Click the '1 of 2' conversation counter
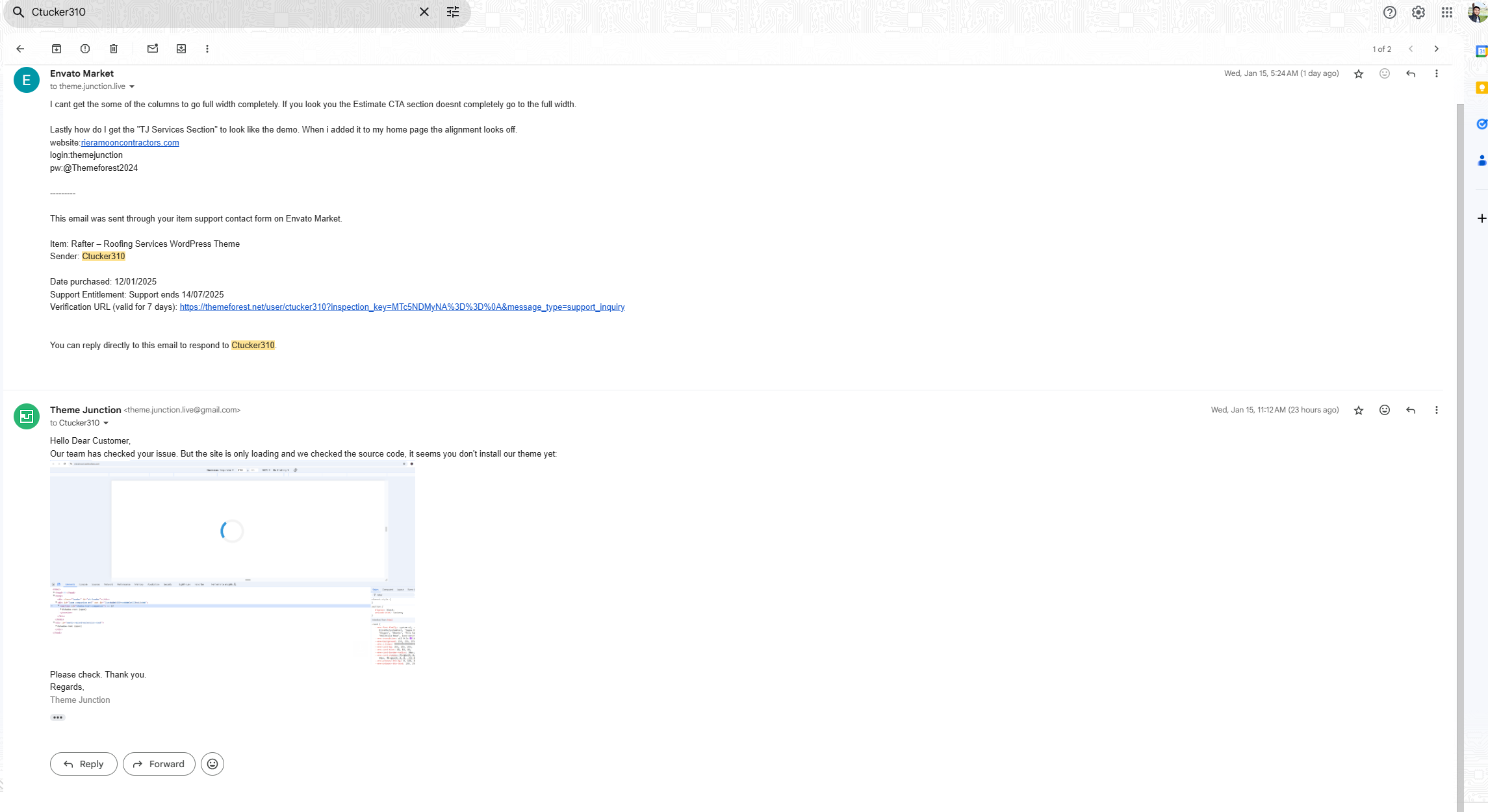Screen dimensions: 1488x812 pyautogui.click(x=1381, y=49)
